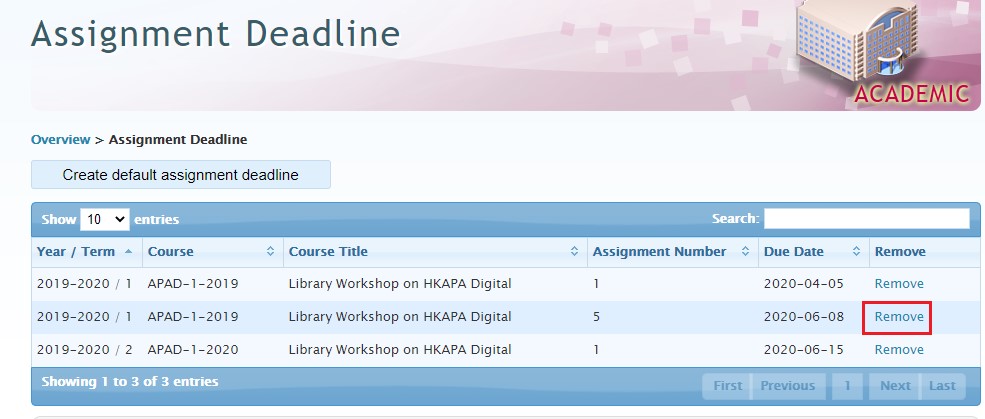985x419 pixels.
Task: Click the Remove column header
Action: coord(924,251)
